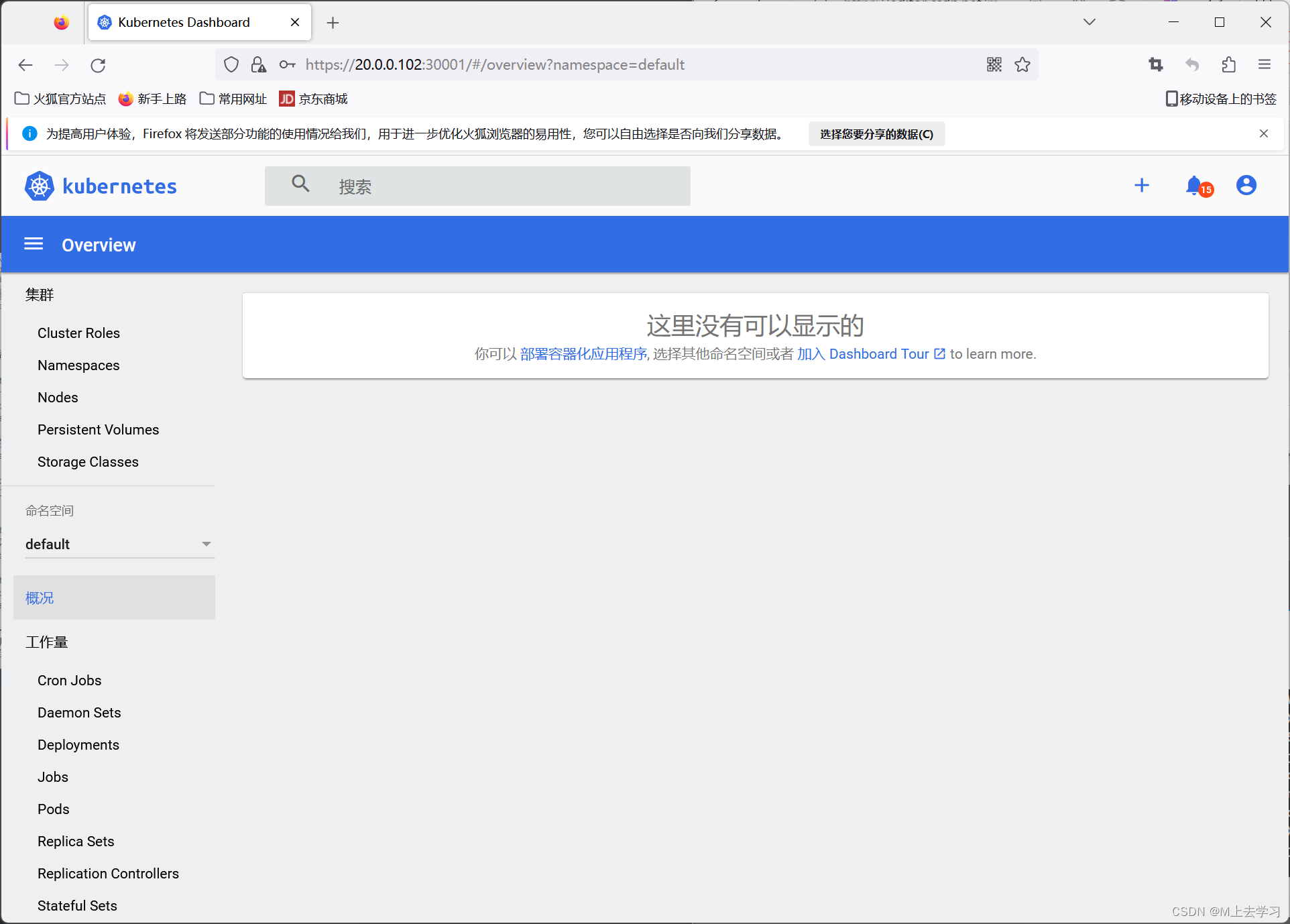Open list all tabs chevron
Viewport: 1290px width, 924px height.
(x=1090, y=22)
